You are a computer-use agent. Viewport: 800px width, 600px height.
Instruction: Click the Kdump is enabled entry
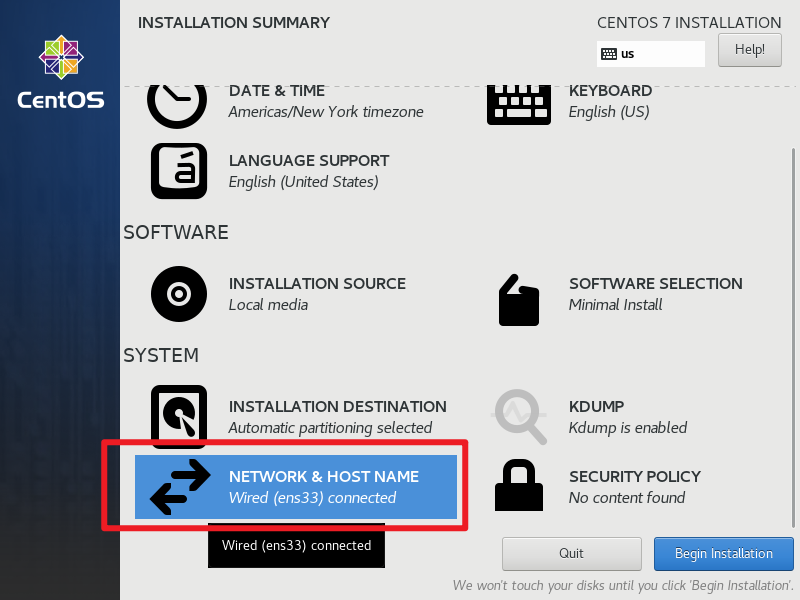tap(627, 428)
